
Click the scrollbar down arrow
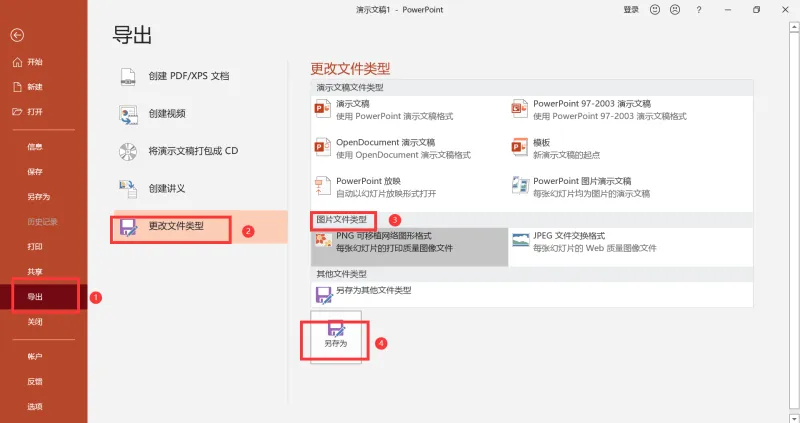tap(794, 418)
